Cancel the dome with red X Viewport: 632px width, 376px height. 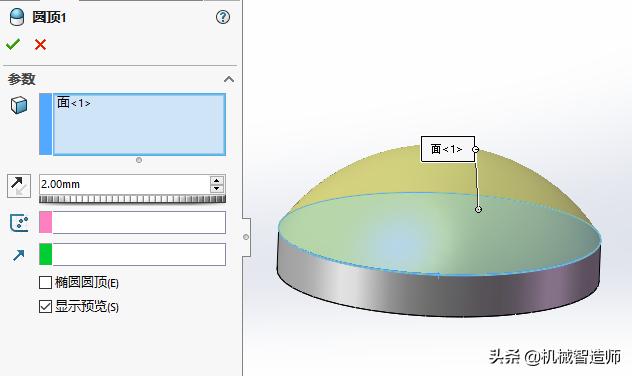(40, 44)
